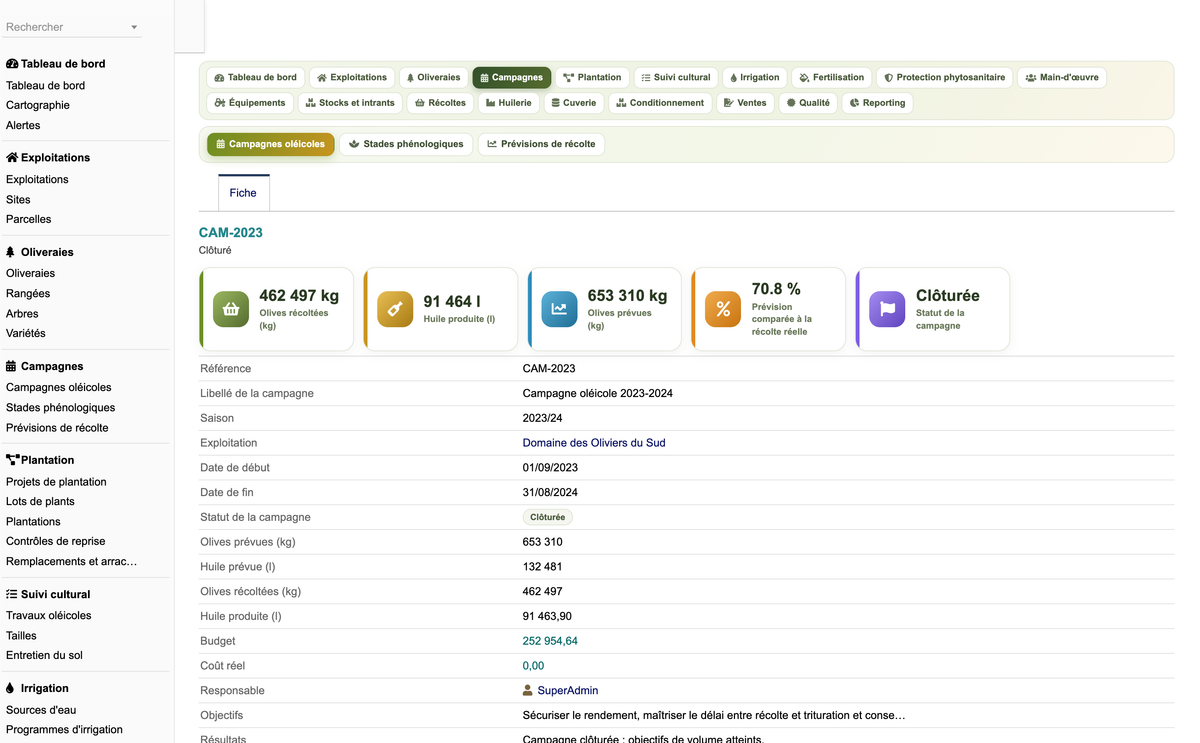This screenshot has width=1200, height=743.
Task: Open the Irrigation top module
Action: (754, 77)
